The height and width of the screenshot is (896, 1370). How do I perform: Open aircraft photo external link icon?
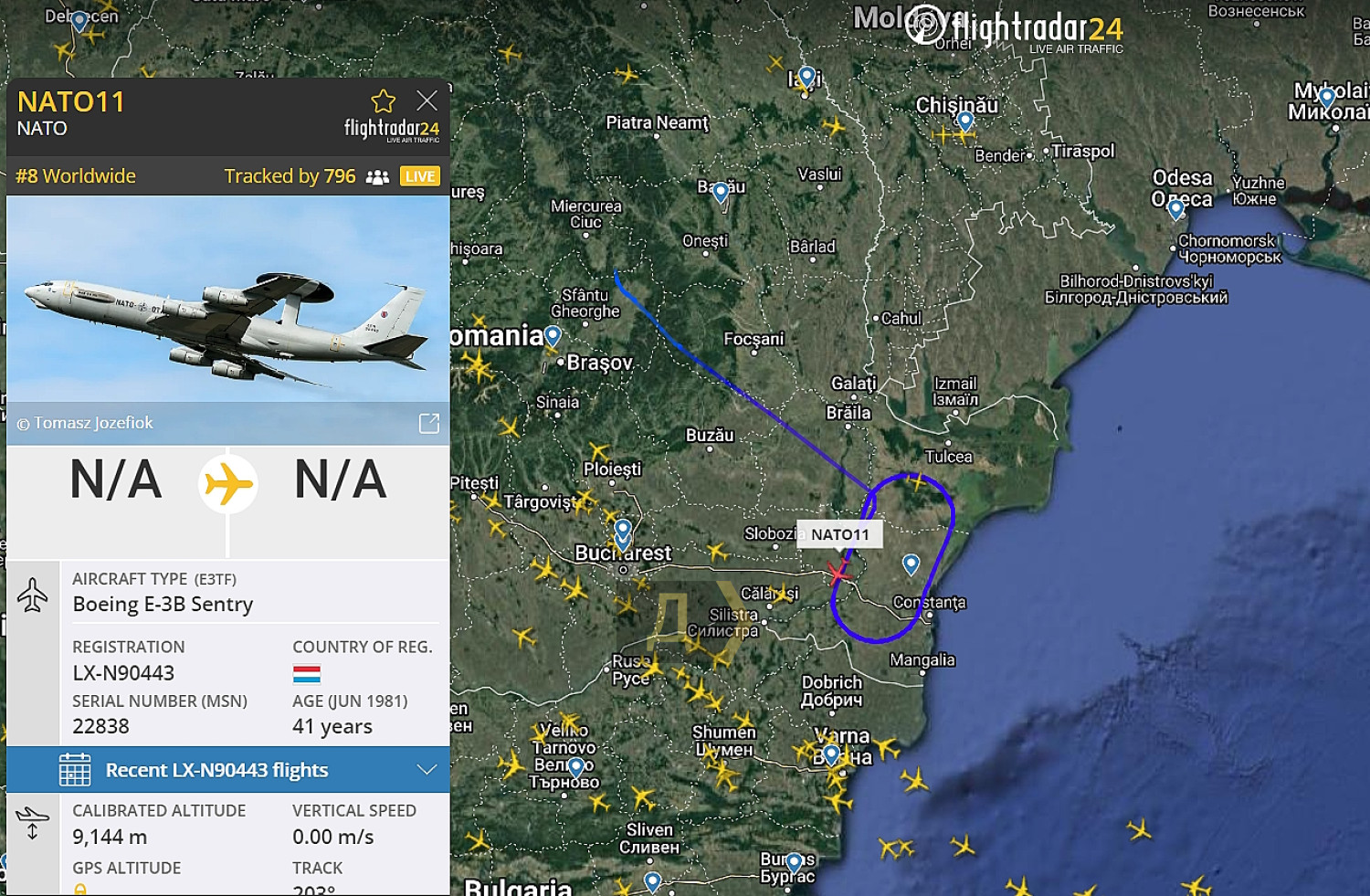pyautogui.click(x=429, y=423)
